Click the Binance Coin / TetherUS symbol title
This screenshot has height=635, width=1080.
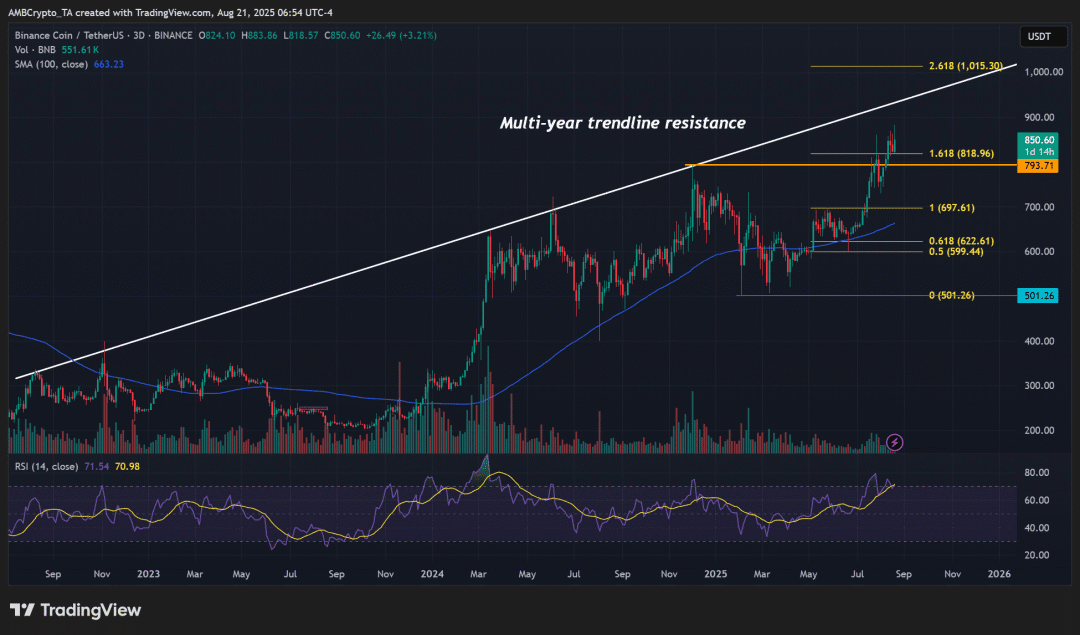coord(71,35)
